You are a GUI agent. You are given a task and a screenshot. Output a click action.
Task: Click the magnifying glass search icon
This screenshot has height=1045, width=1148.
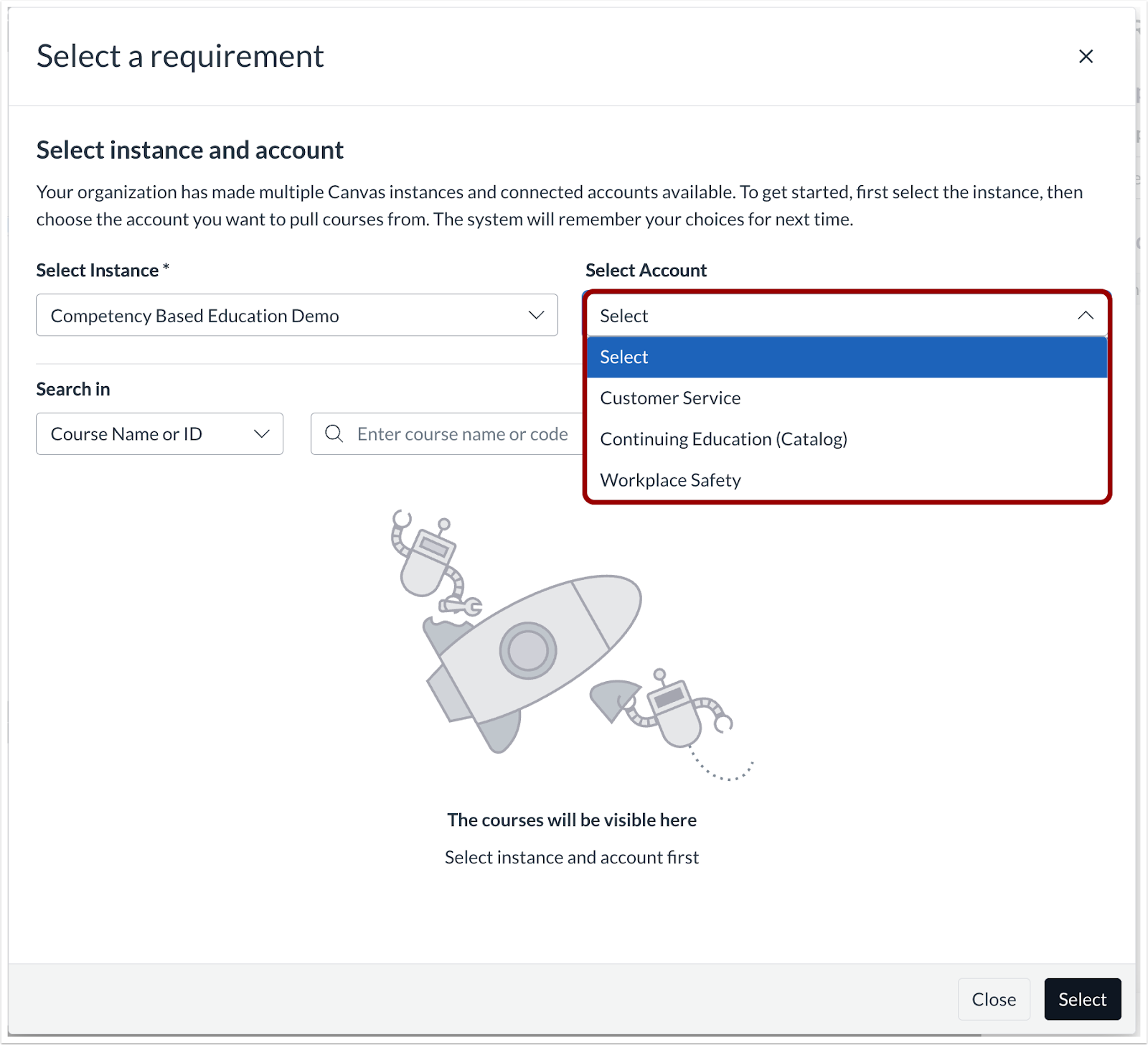coord(334,434)
